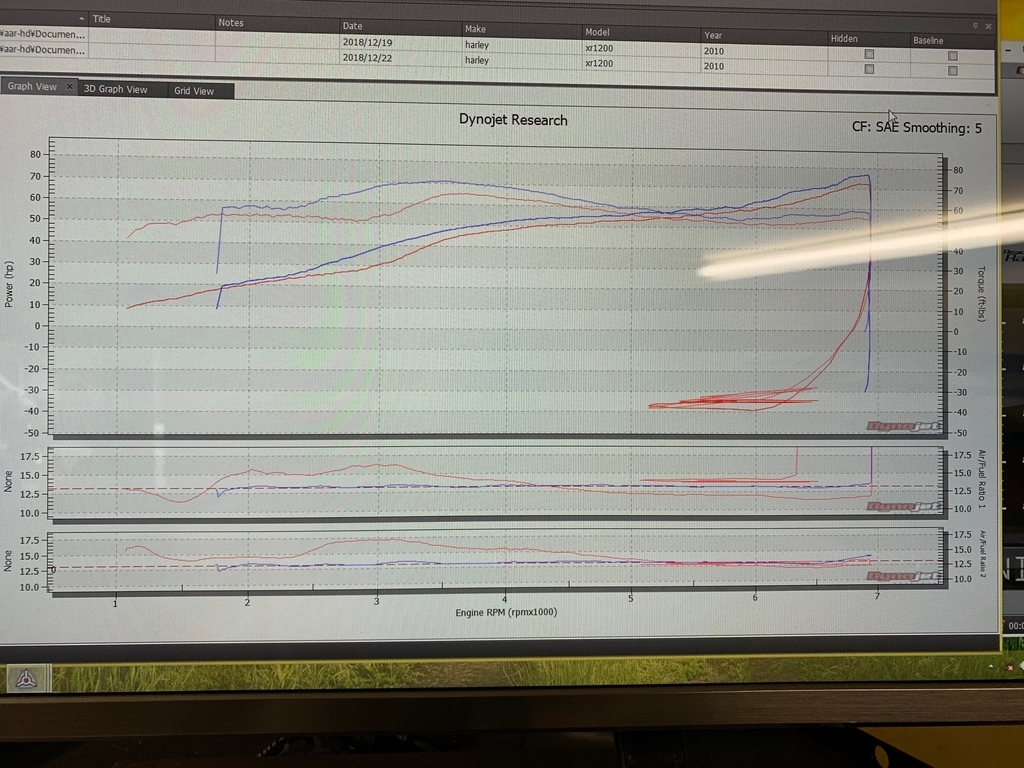Click sort arrow beside Title header
The image size is (1024, 768).
[x=82, y=18]
